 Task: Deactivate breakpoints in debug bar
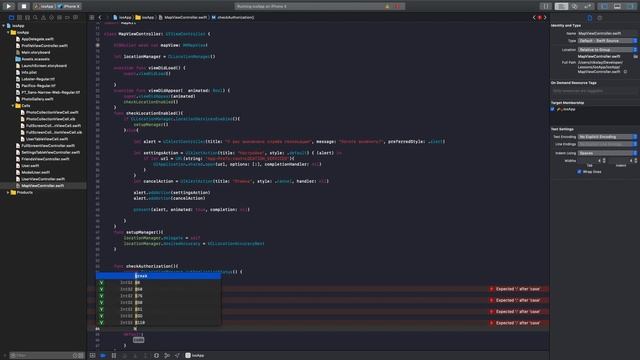(x=103, y=356)
